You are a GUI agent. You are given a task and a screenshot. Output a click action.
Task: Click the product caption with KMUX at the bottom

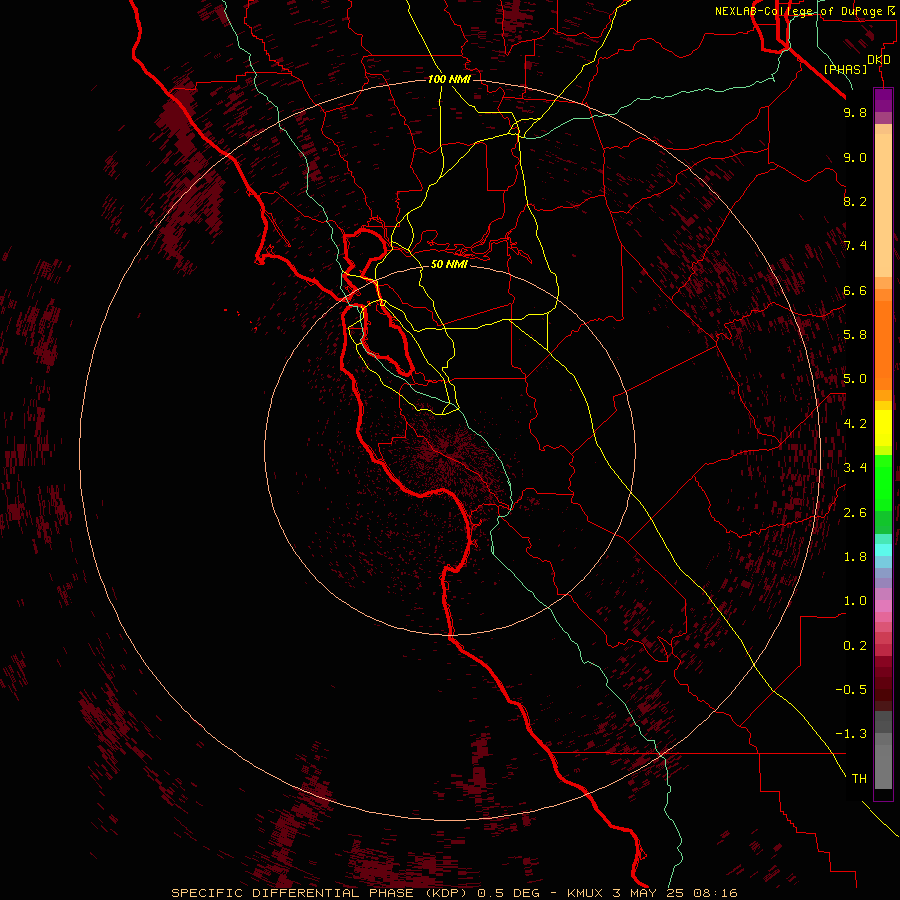(454, 893)
